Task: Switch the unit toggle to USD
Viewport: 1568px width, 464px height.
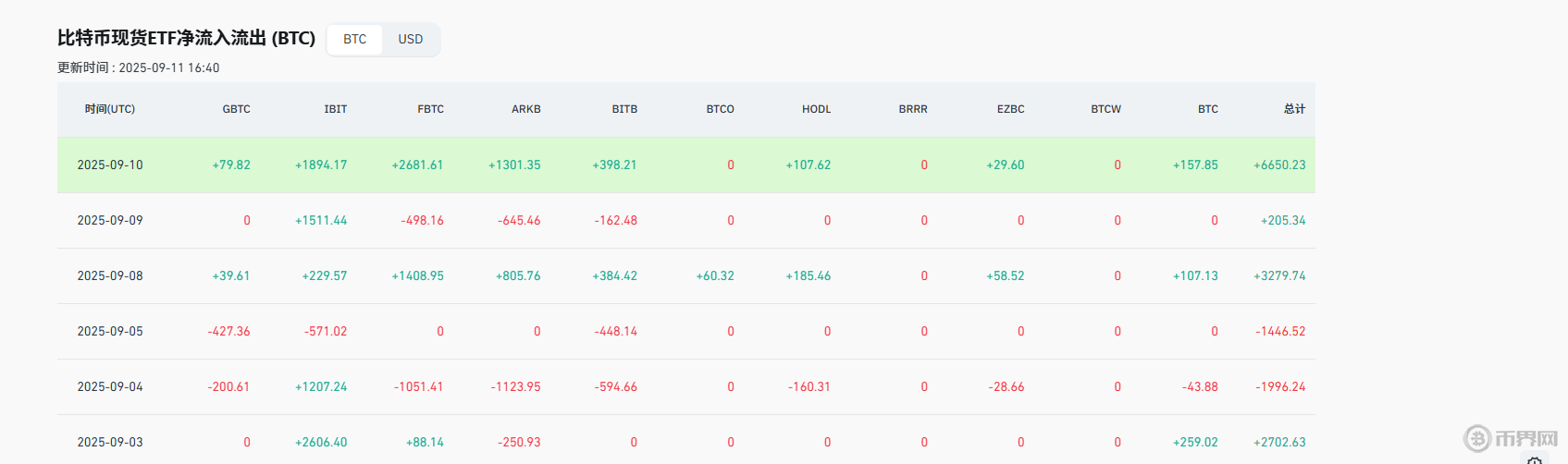Action: click(x=410, y=39)
